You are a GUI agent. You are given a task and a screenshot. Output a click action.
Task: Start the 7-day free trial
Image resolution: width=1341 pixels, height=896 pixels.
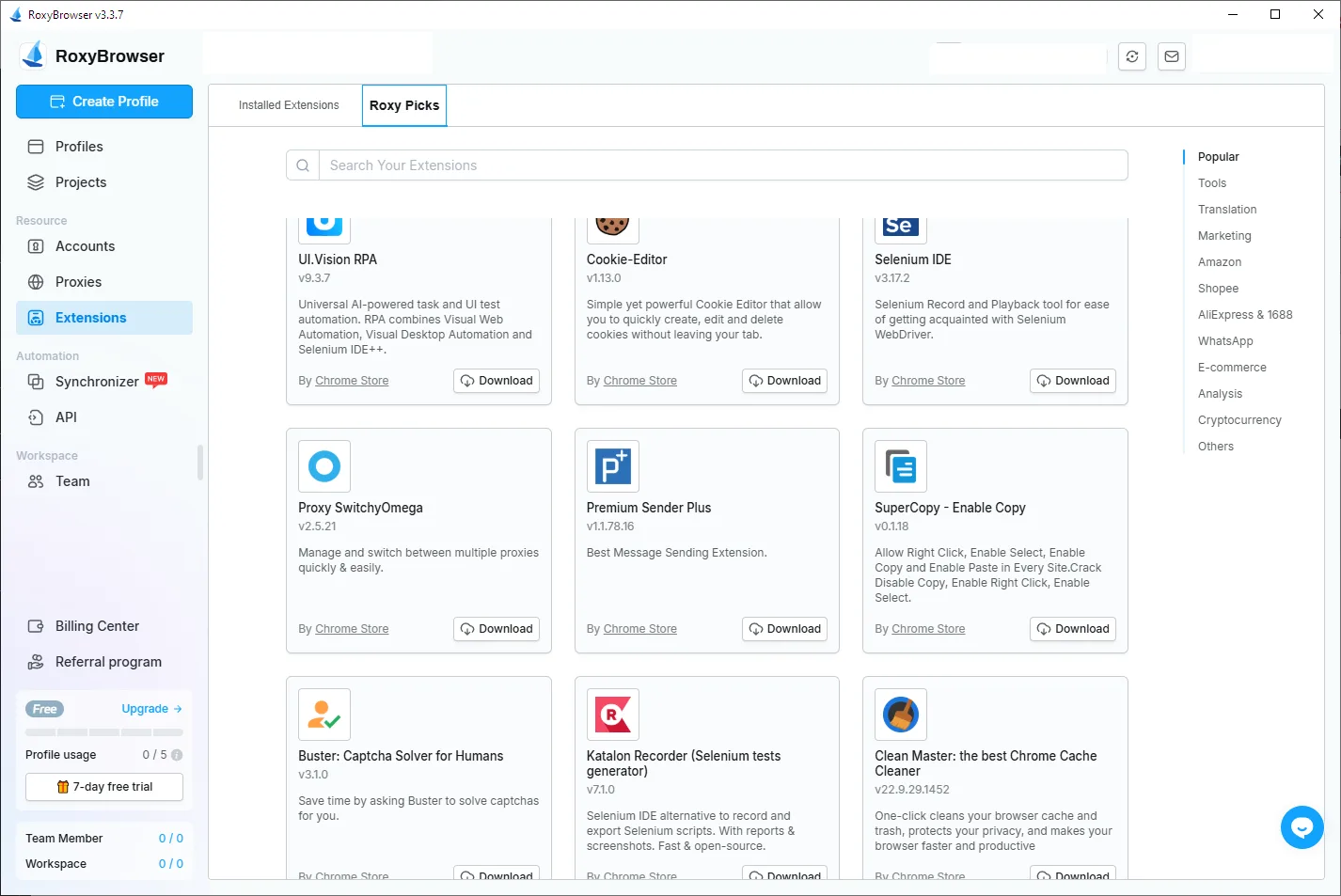click(104, 787)
